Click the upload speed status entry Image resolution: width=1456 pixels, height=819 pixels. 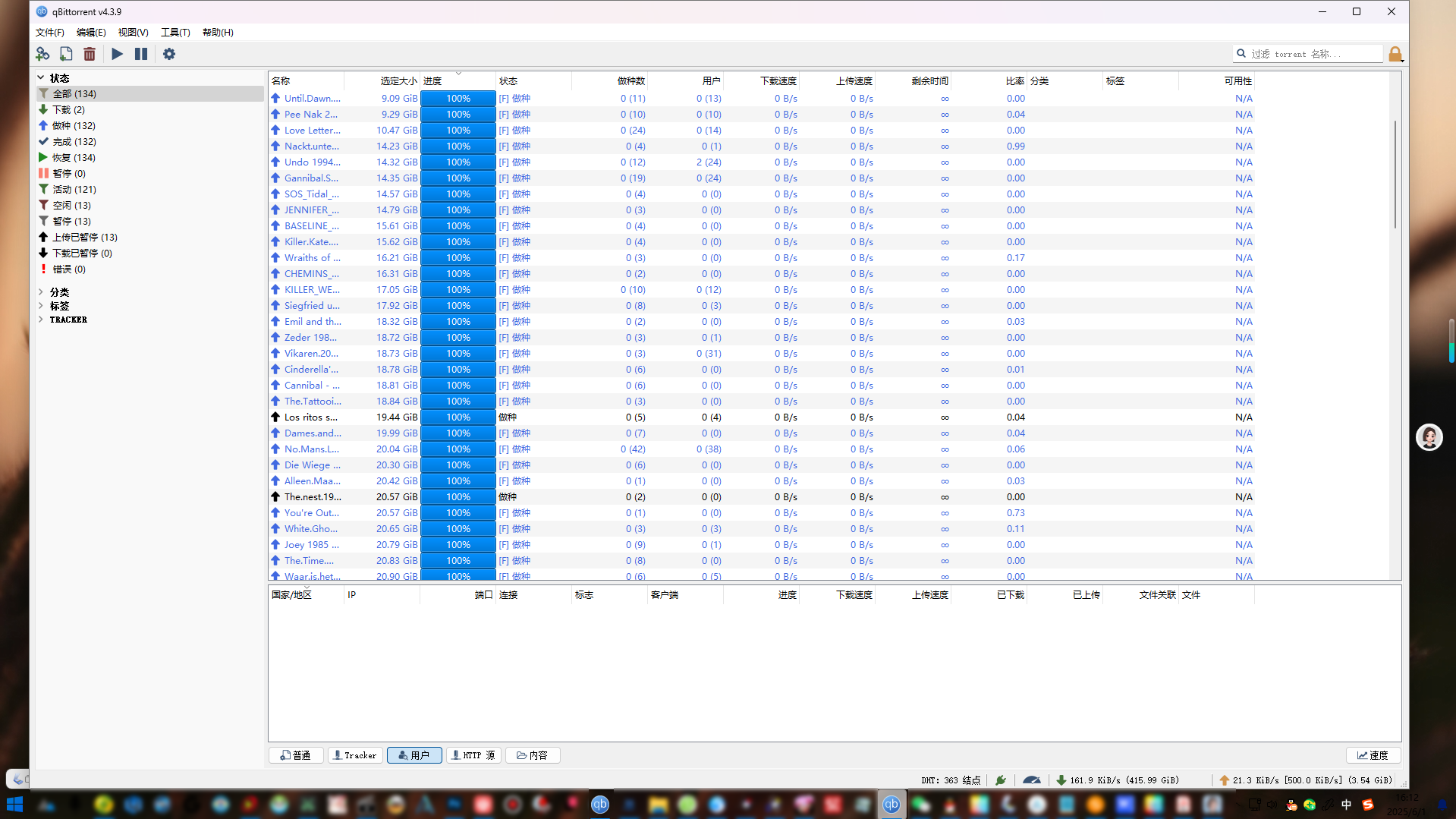tap(1306, 780)
